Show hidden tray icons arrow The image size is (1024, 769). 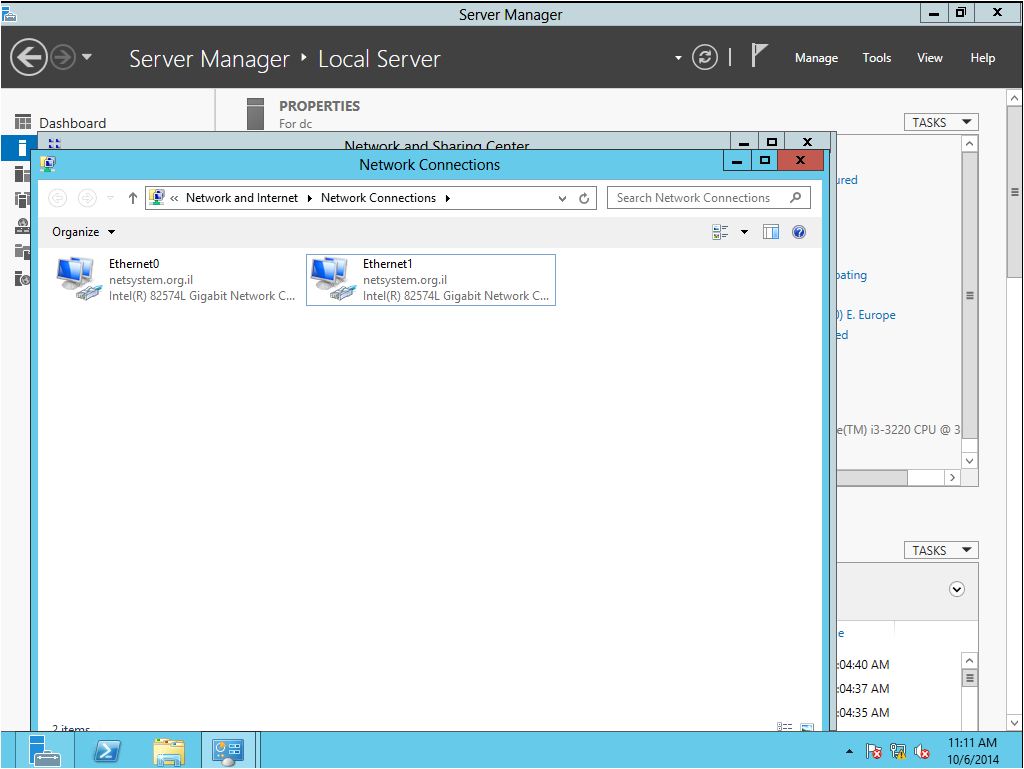point(850,751)
